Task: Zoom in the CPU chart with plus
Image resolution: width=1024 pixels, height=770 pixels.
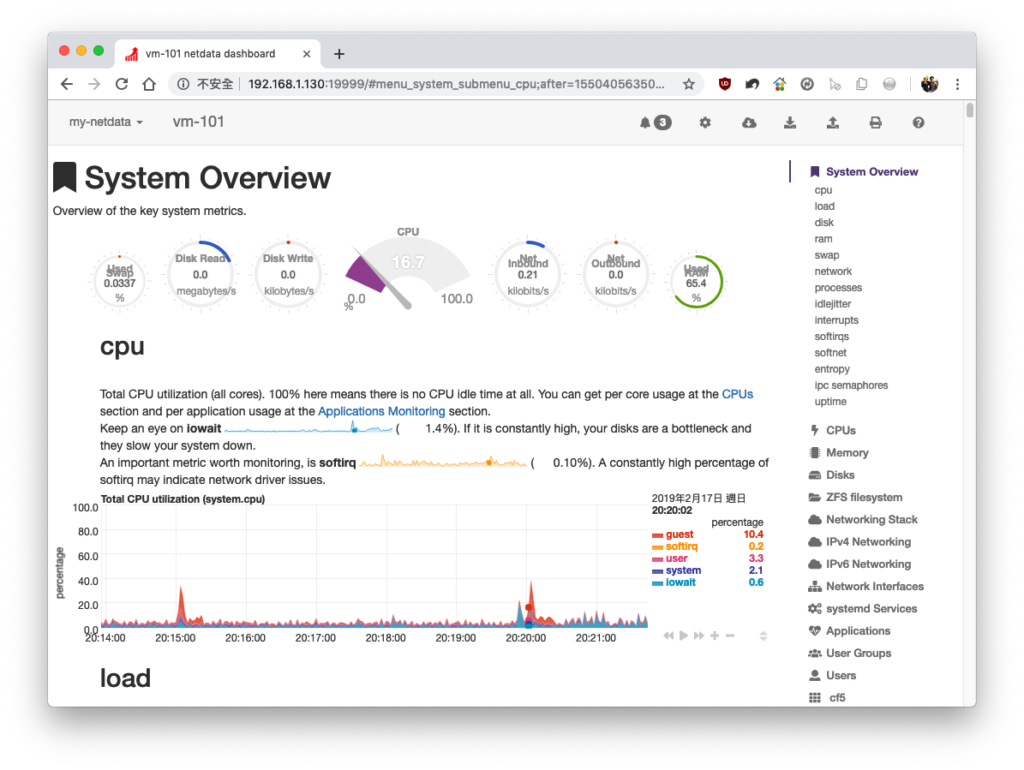Action: [714, 635]
